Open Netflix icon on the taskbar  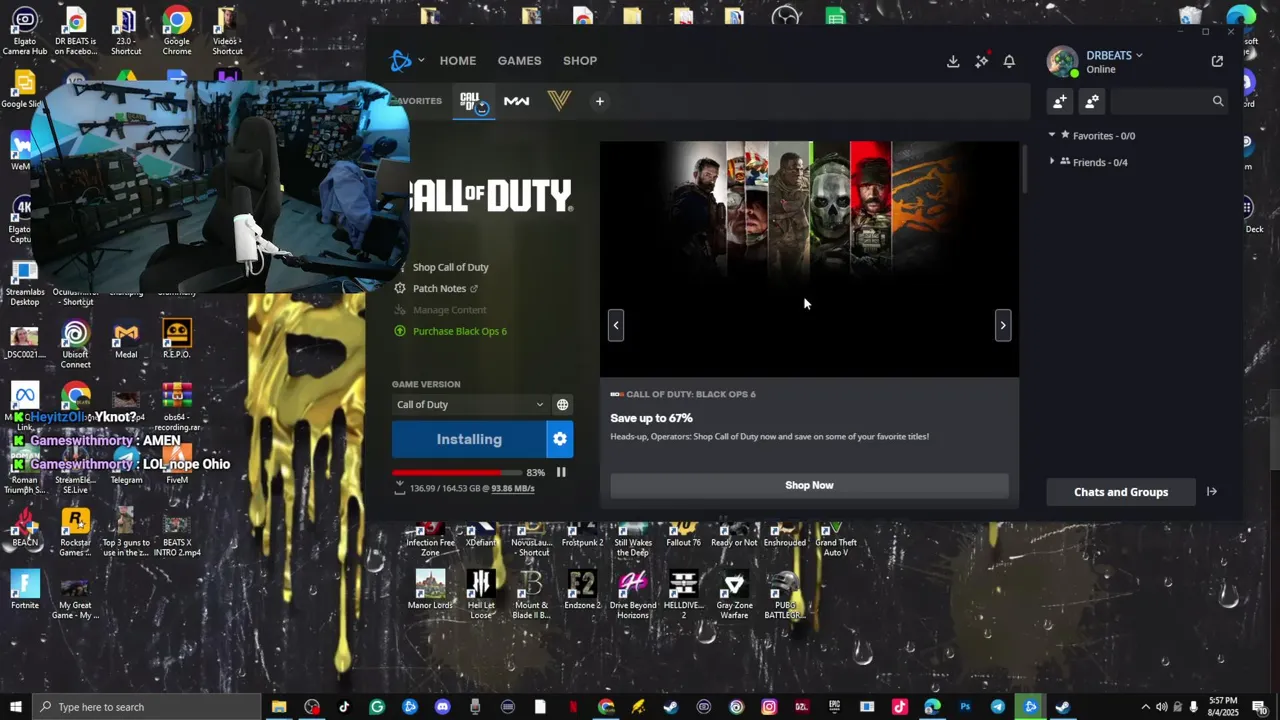(x=573, y=707)
